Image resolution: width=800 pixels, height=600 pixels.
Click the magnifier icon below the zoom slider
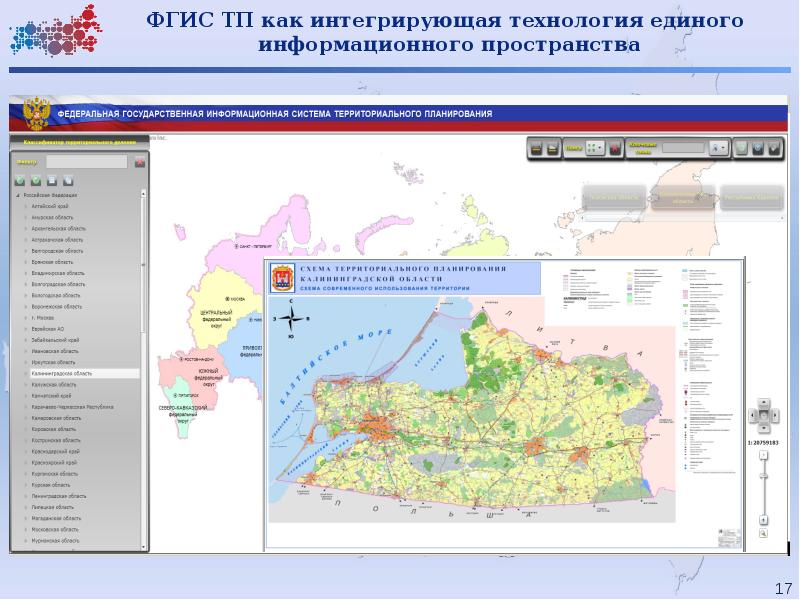(x=763, y=533)
